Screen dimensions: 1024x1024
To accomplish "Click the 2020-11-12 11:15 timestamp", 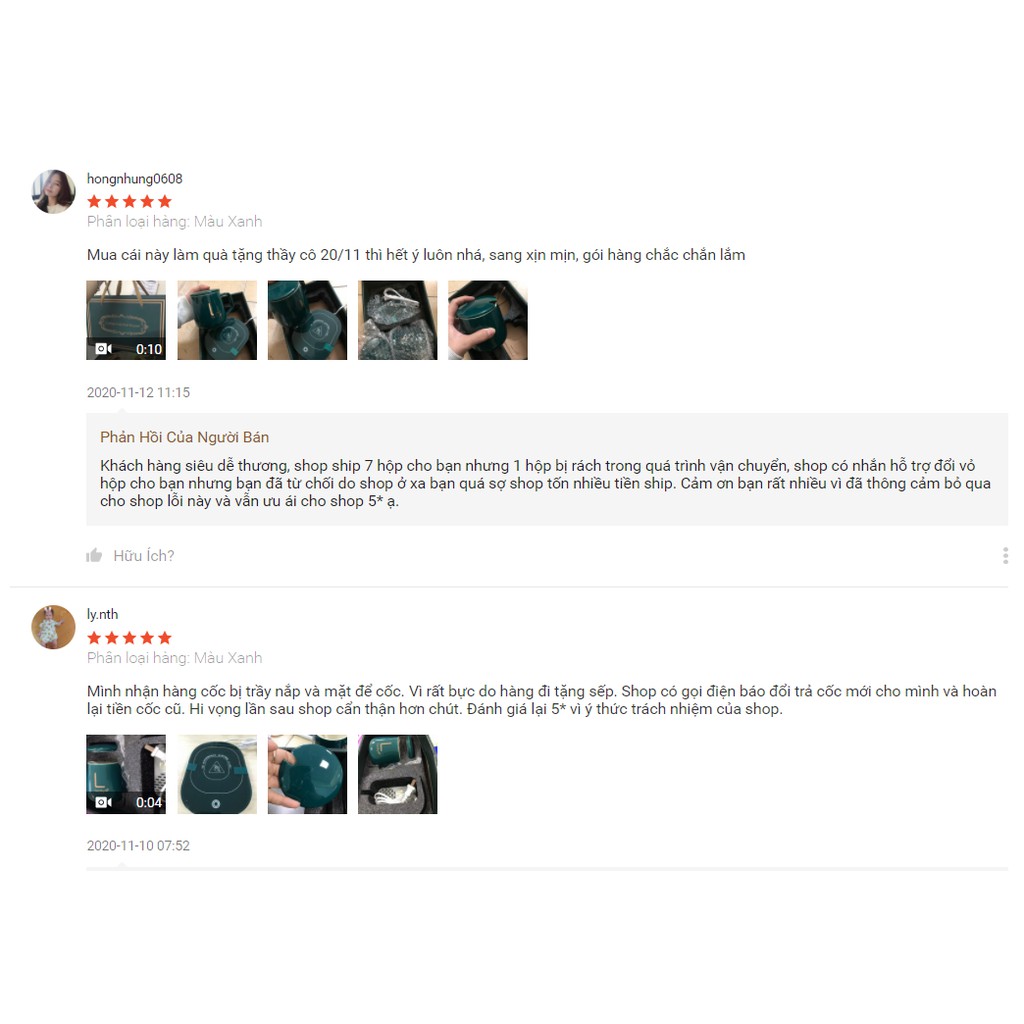I will click(138, 392).
